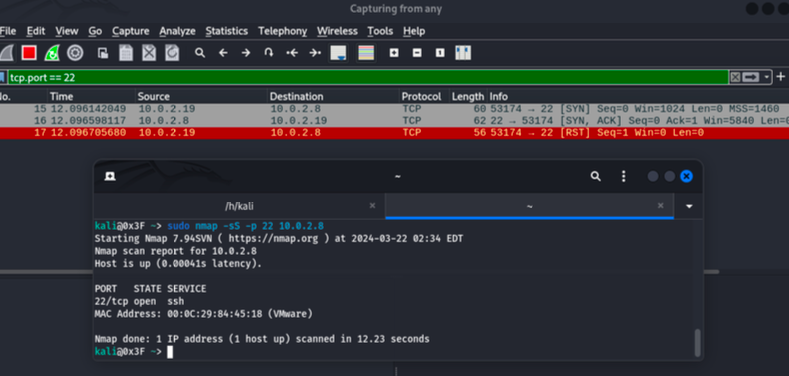Click the terminal vertical scrollbar
Screen dimensions: 789x376
tap(697, 343)
